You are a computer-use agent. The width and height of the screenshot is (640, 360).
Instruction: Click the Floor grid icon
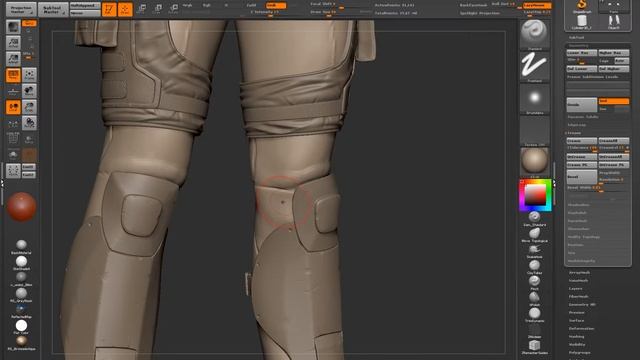point(13,91)
